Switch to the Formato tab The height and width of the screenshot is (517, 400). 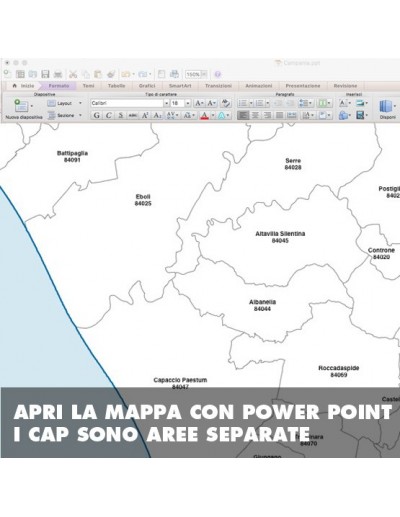(x=58, y=86)
